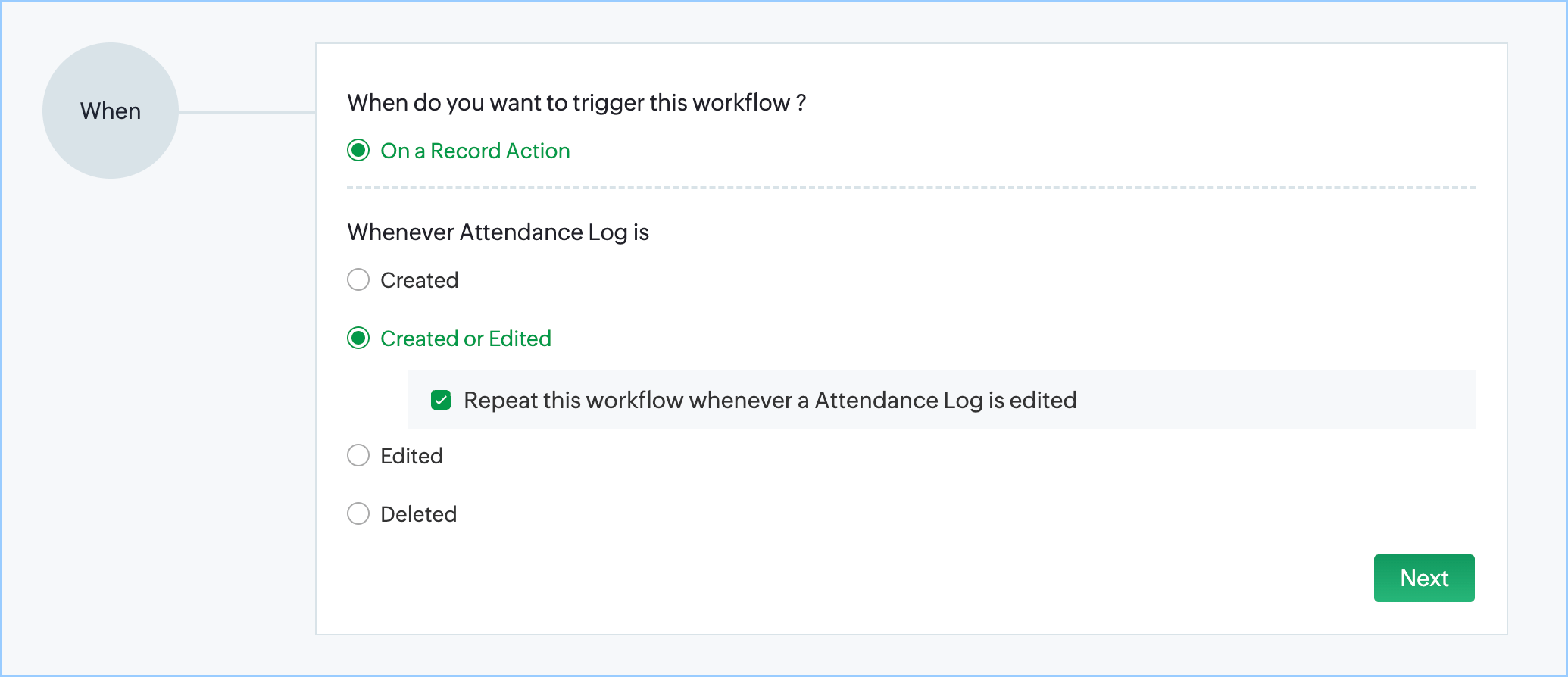
Task: Select the Created or Edited radio button
Action: click(x=358, y=338)
